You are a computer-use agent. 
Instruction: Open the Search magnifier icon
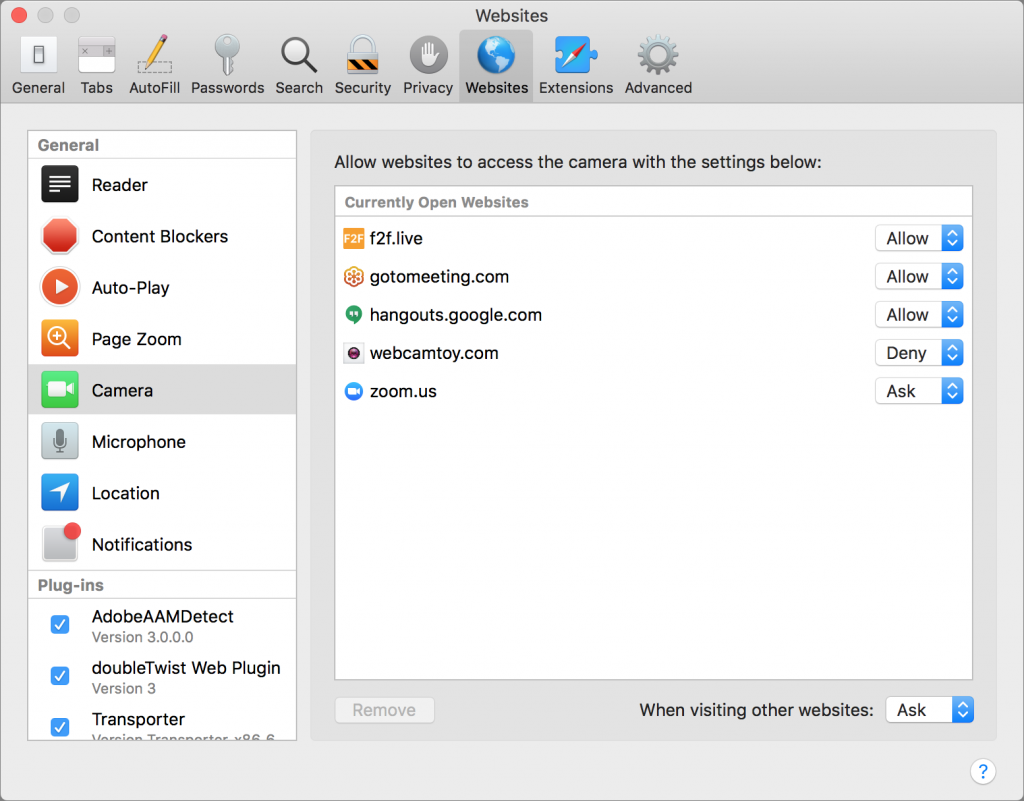[299, 55]
